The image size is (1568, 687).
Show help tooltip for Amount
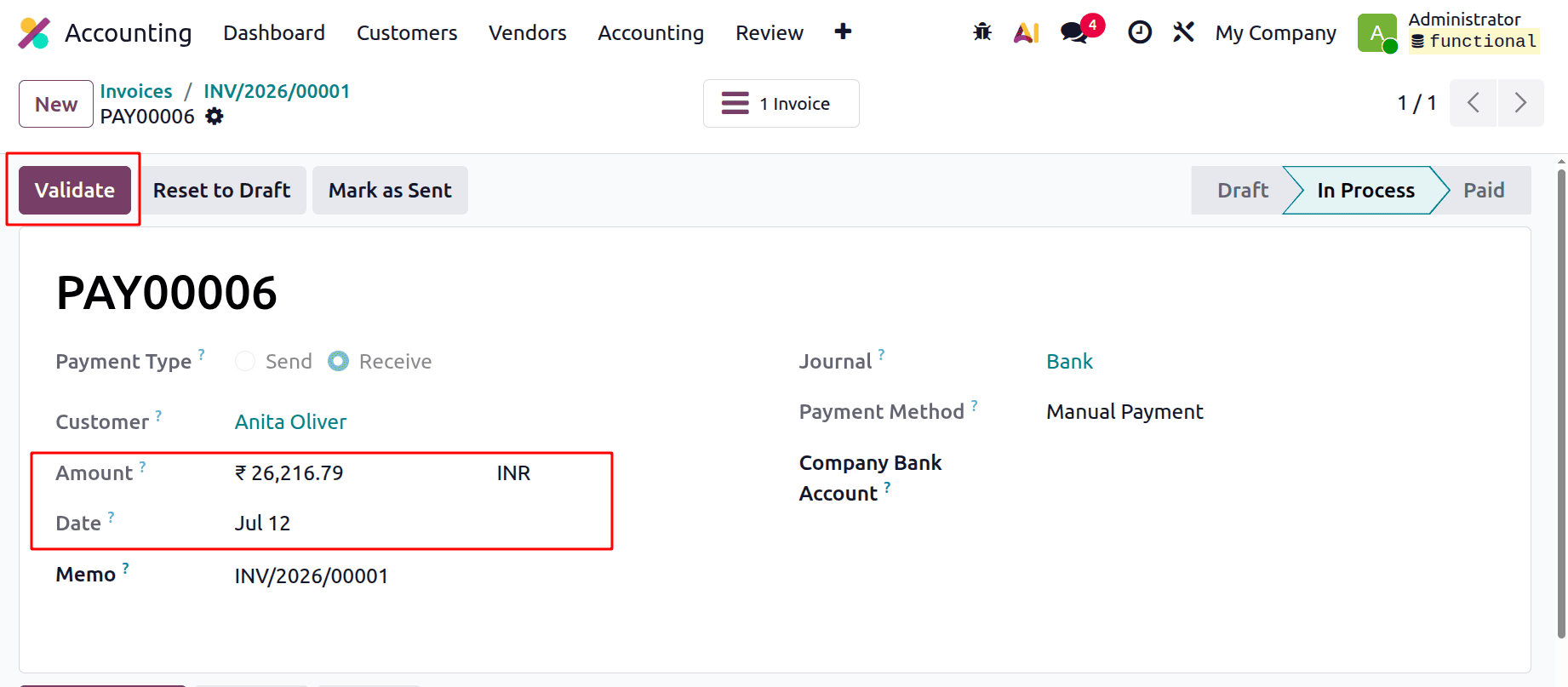(142, 467)
